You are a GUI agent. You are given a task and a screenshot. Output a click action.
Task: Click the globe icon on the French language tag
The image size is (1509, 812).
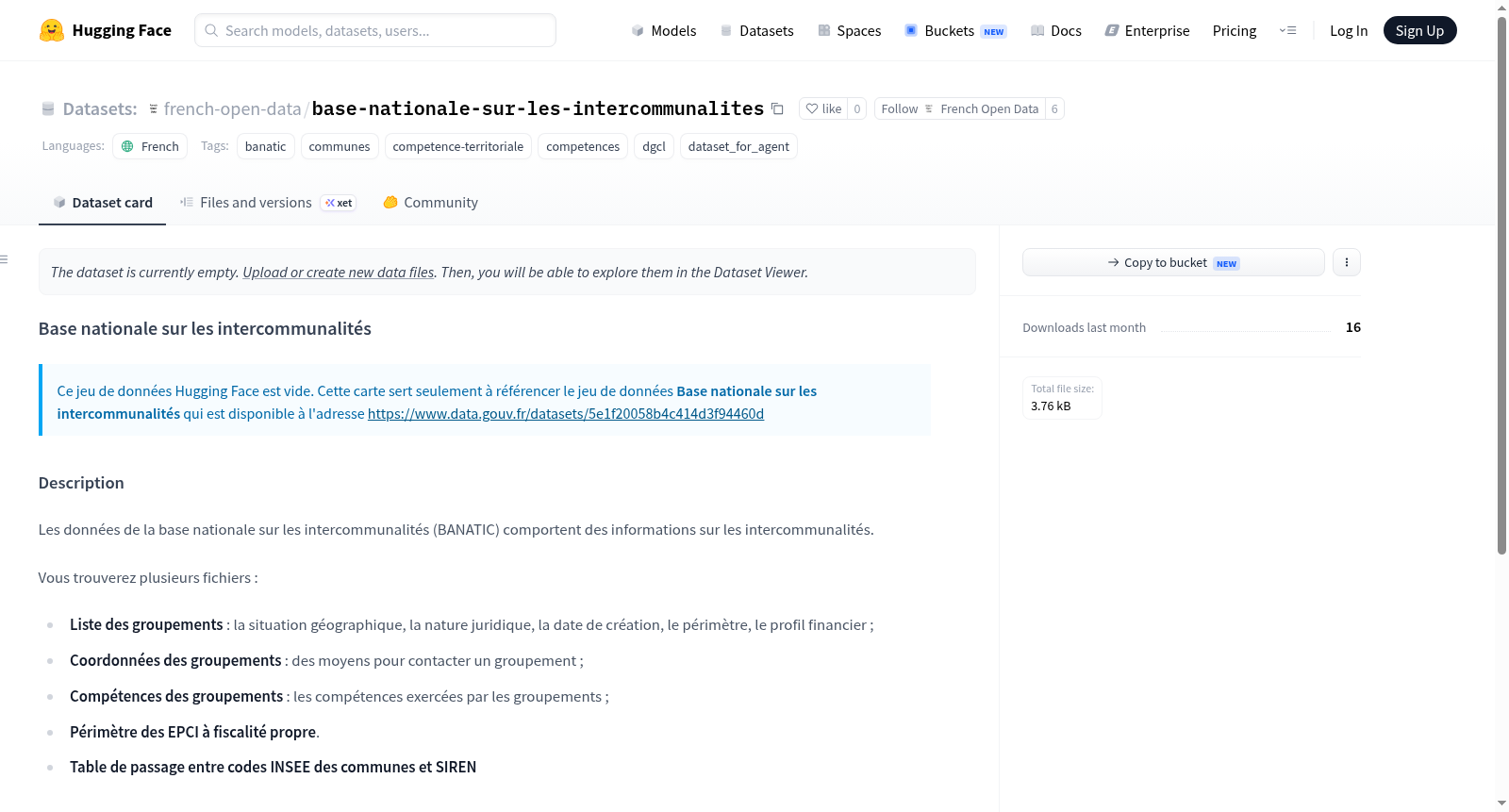(127, 146)
